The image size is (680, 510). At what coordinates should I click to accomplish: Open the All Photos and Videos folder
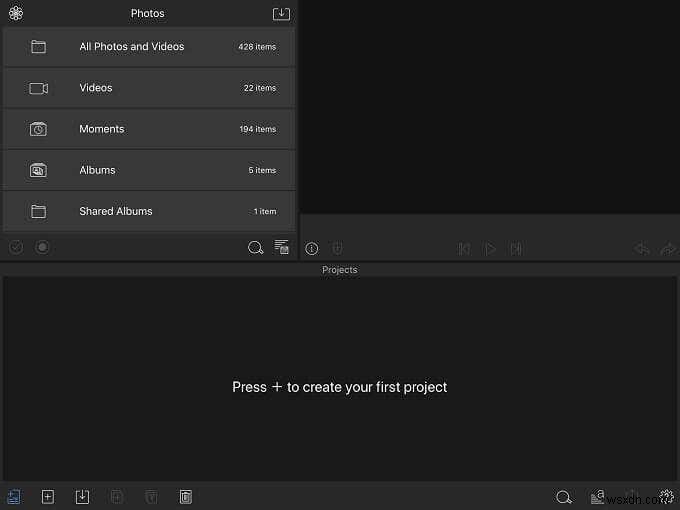(x=149, y=47)
